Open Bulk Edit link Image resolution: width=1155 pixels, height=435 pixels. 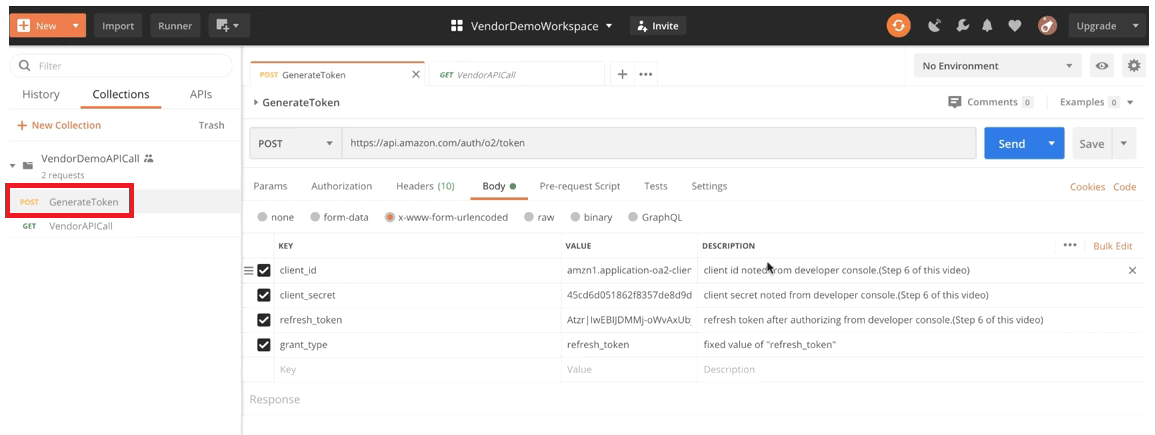pos(1113,246)
